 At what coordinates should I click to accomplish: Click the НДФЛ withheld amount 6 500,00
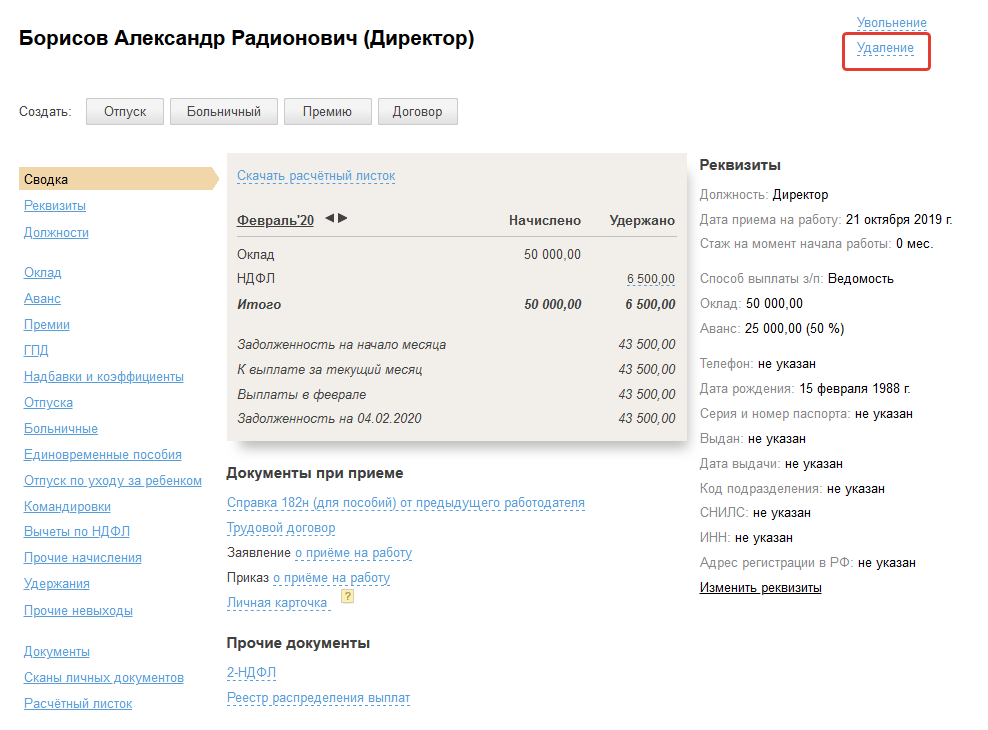650,279
